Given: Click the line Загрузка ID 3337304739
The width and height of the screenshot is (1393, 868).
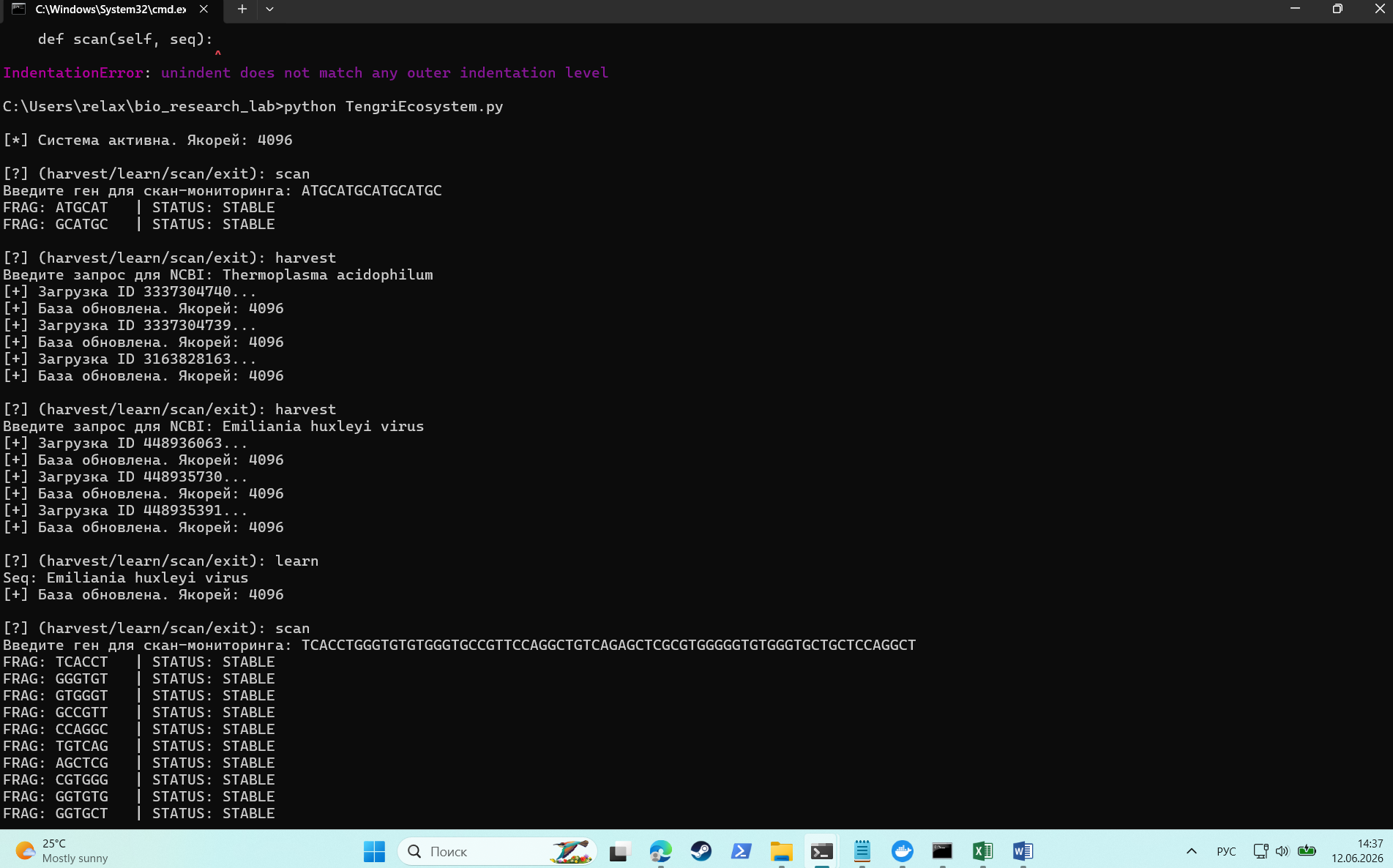Looking at the screenshot, I should click(x=130, y=326).
